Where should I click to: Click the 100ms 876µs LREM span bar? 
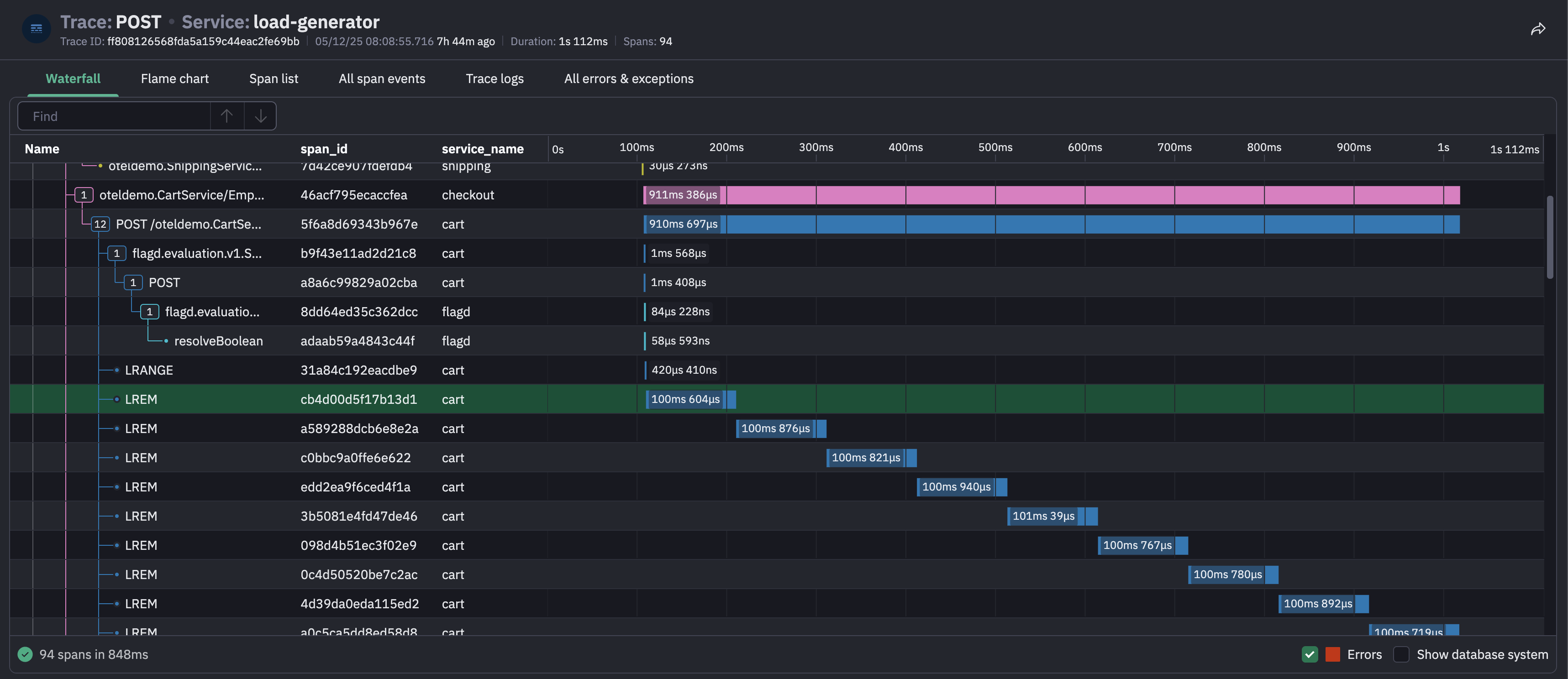point(780,428)
